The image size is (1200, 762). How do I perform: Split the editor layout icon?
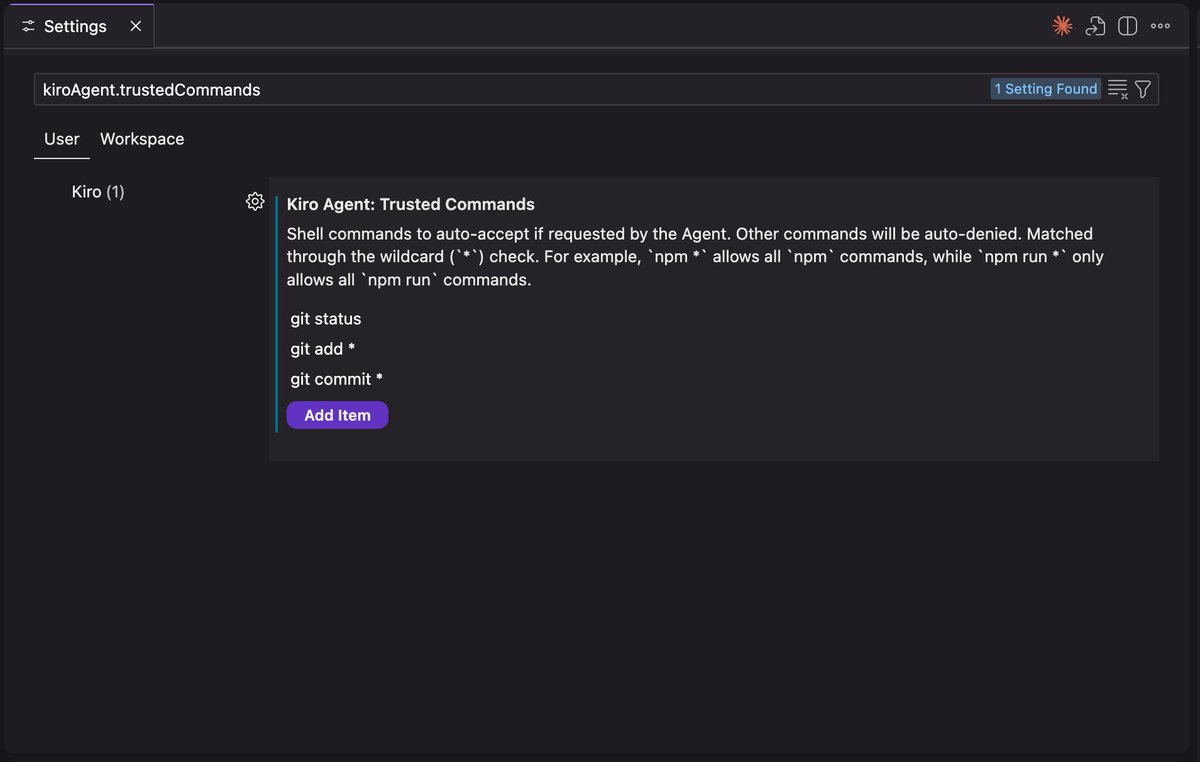point(1127,27)
